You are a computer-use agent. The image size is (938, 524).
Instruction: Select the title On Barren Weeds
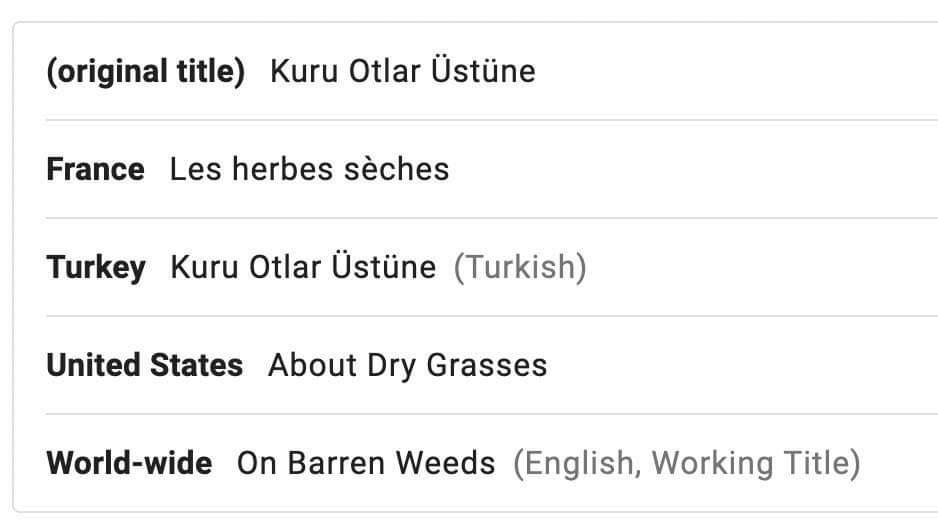[x=365, y=463]
